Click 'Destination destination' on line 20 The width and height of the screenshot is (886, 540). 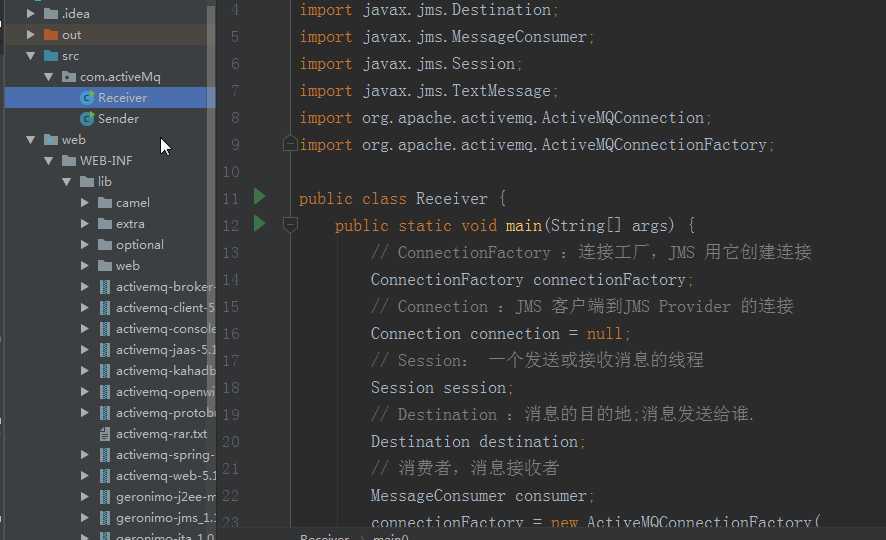(x=474, y=442)
